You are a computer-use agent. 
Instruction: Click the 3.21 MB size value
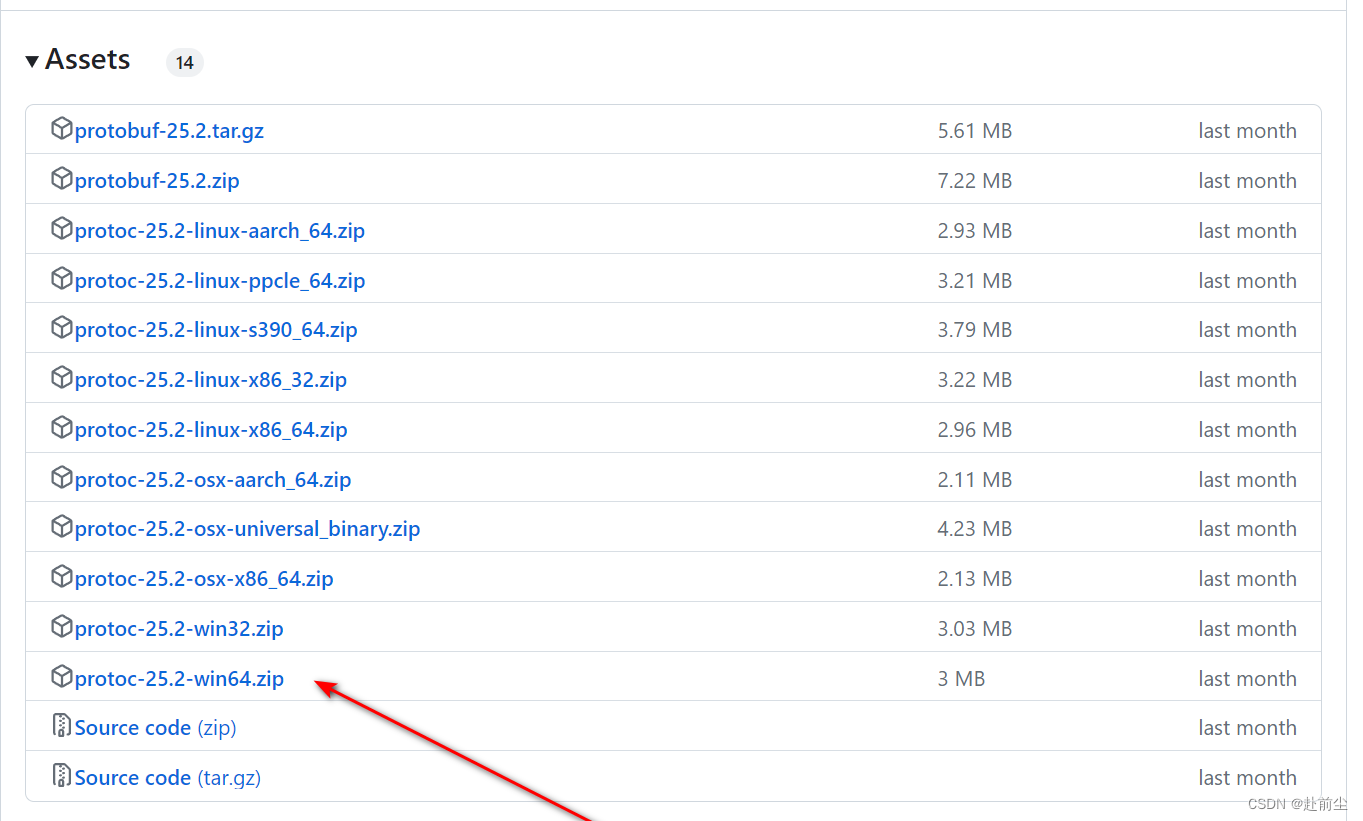(975, 281)
